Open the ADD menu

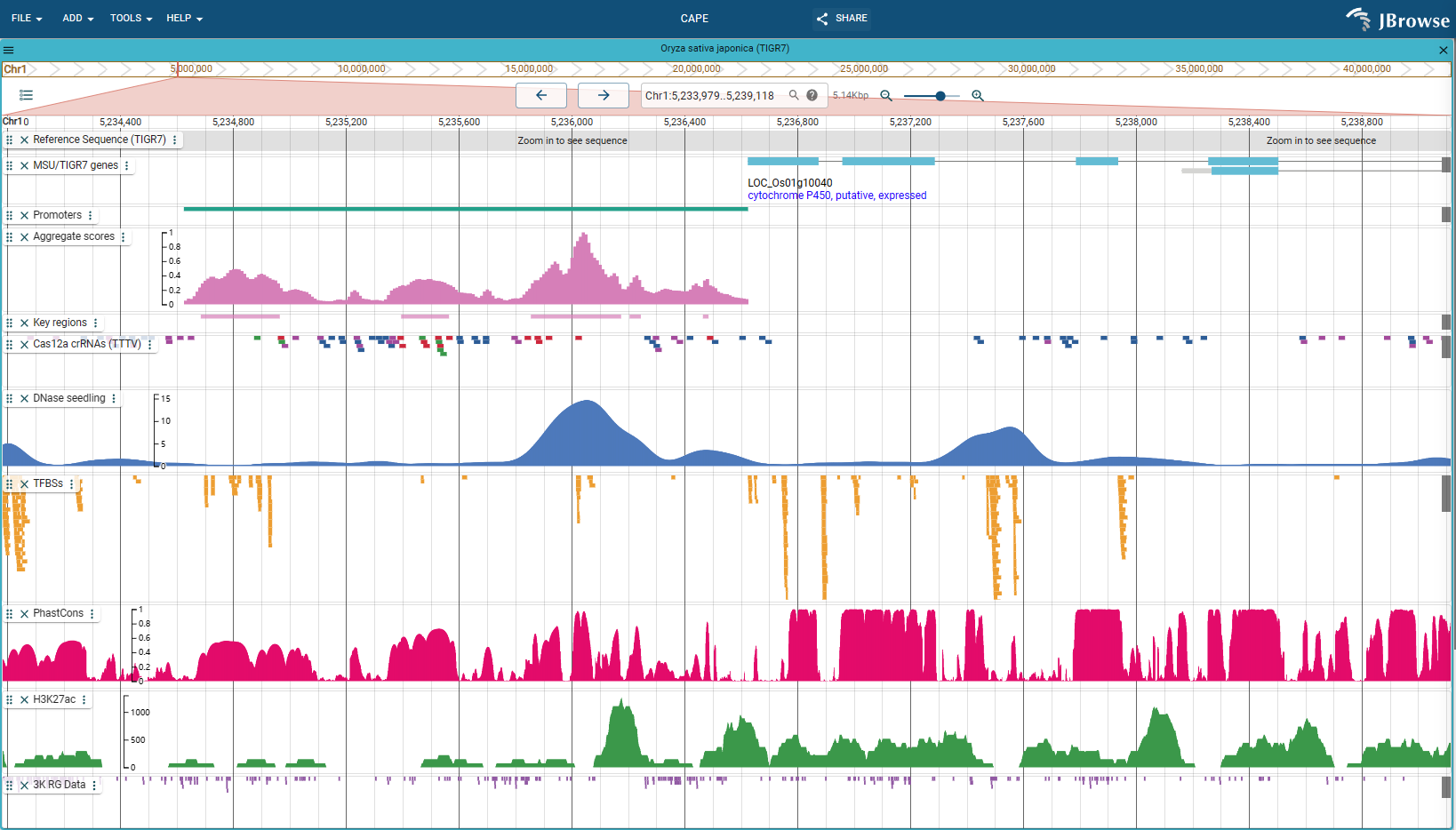tap(78, 18)
